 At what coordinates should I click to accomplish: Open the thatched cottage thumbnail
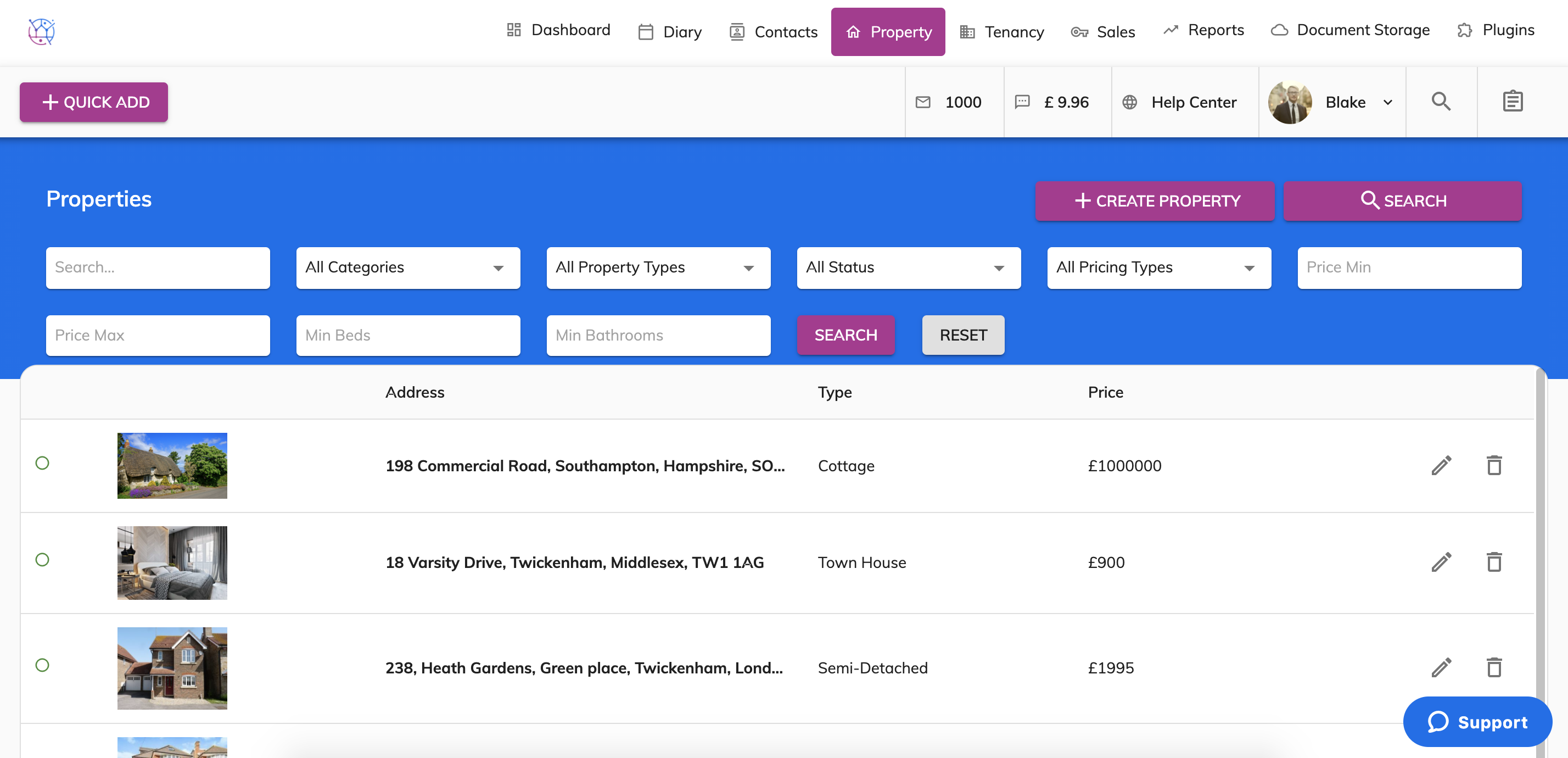coord(172,466)
